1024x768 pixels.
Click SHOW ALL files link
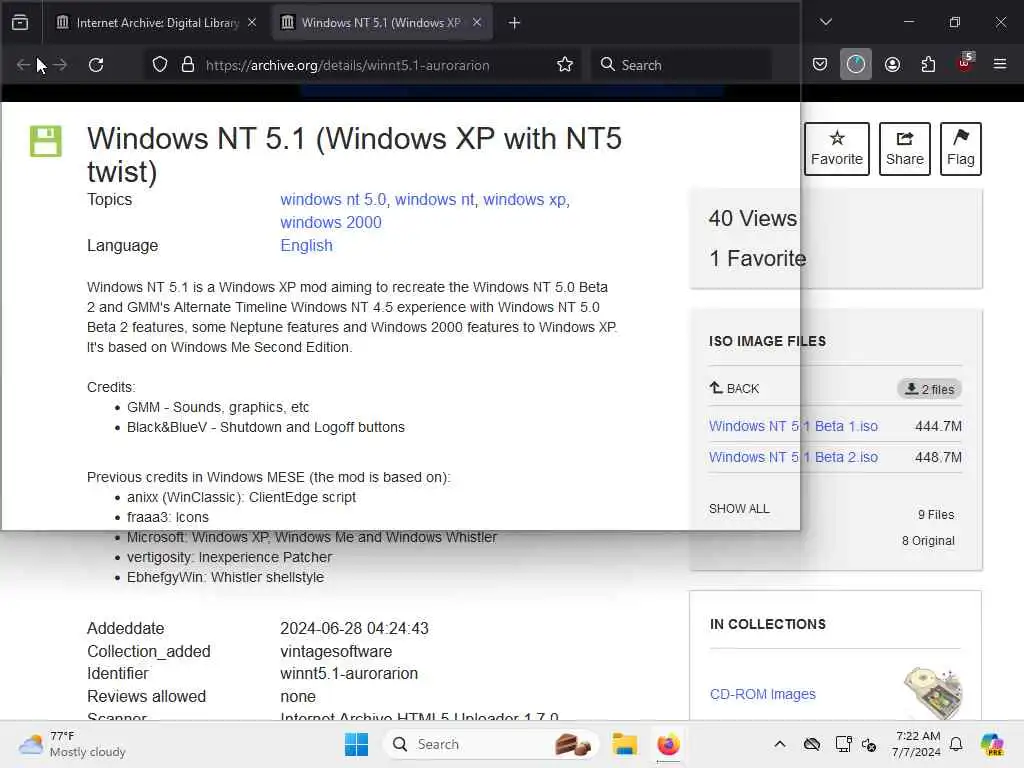click(x=739, y=509)
